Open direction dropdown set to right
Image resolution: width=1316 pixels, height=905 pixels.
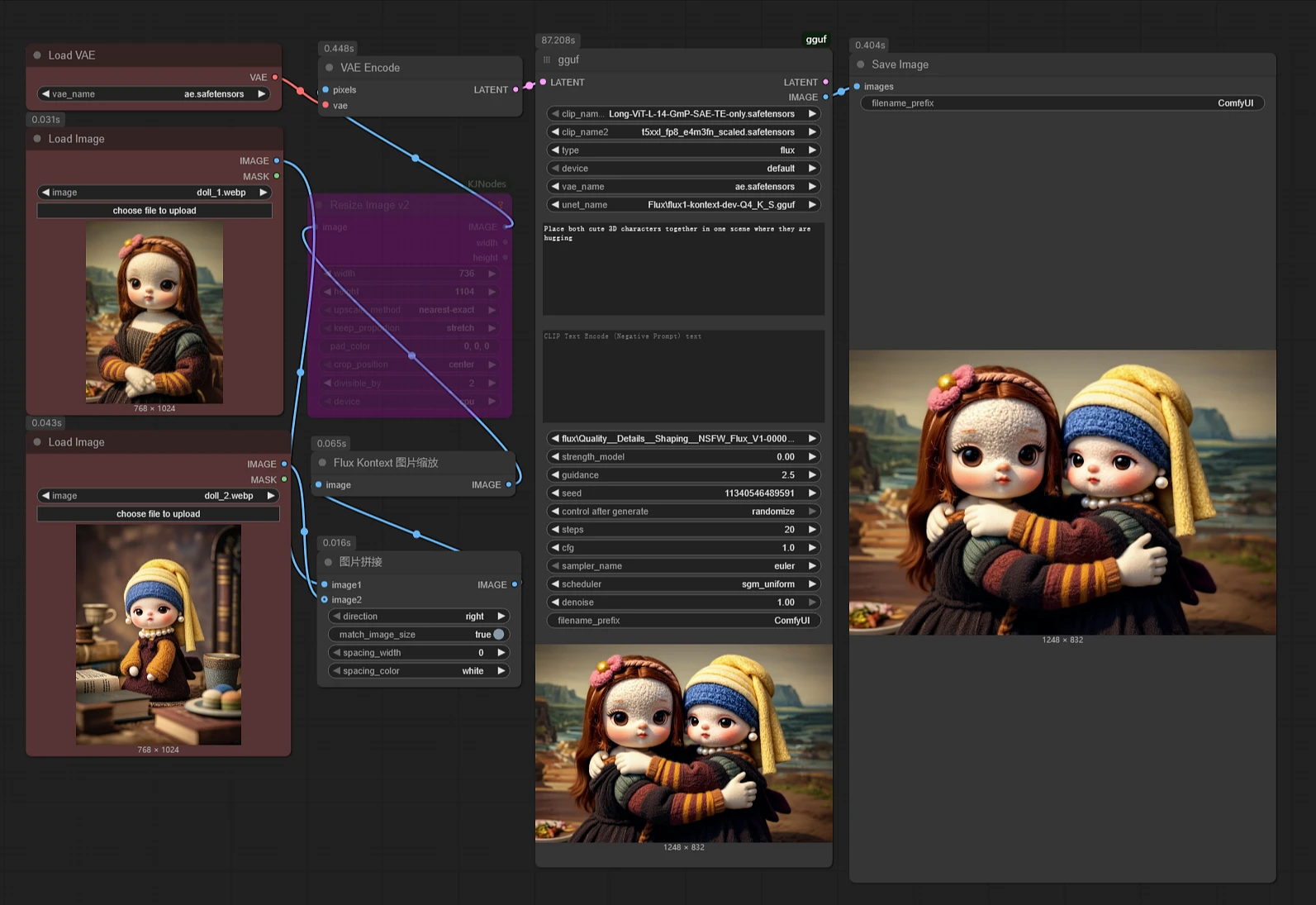419,617
